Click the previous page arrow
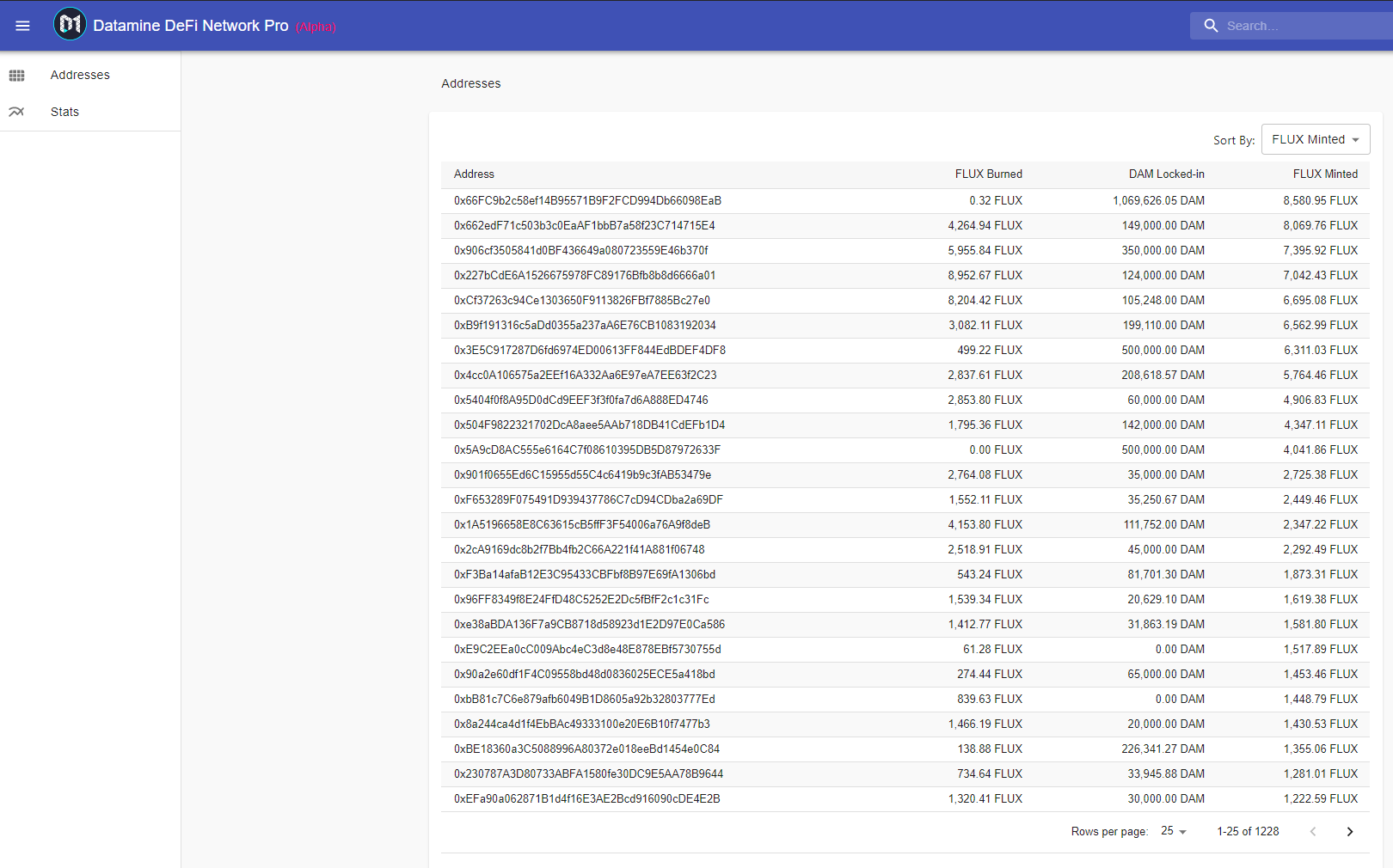Viewport: 1393px width, 868px height. pos(1313,831)
